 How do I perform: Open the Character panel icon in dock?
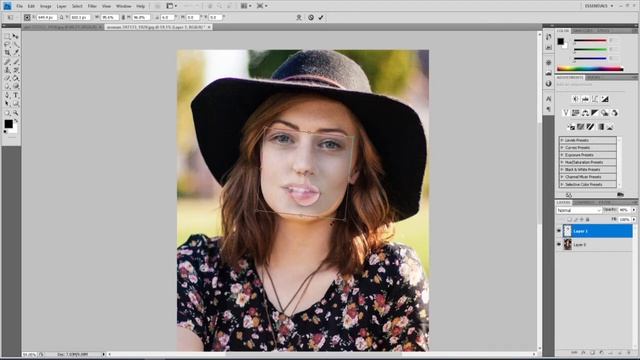pyautogui.click(x=549, y=99)
